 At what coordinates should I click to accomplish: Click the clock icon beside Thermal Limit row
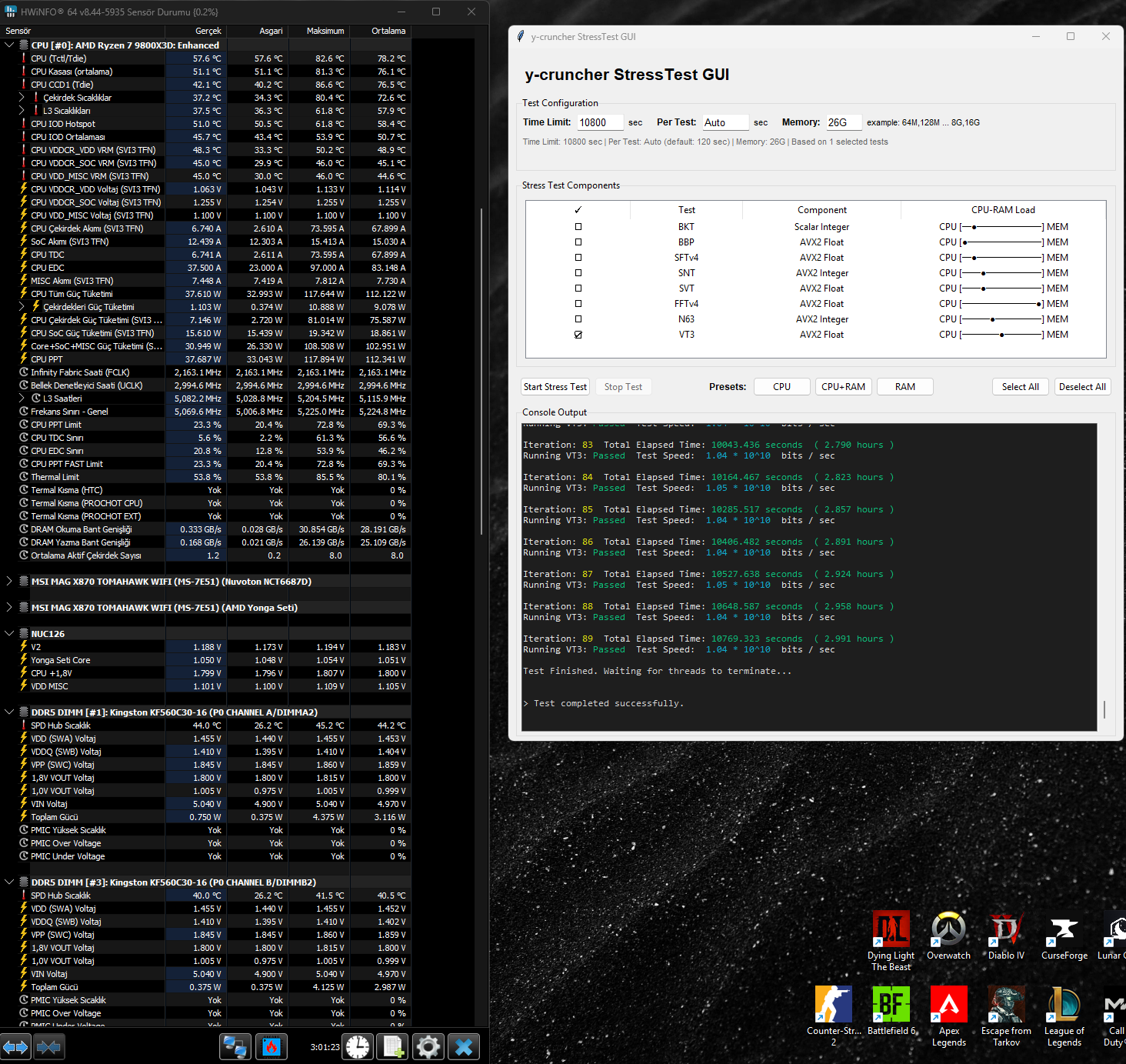(x=24, y=477)
